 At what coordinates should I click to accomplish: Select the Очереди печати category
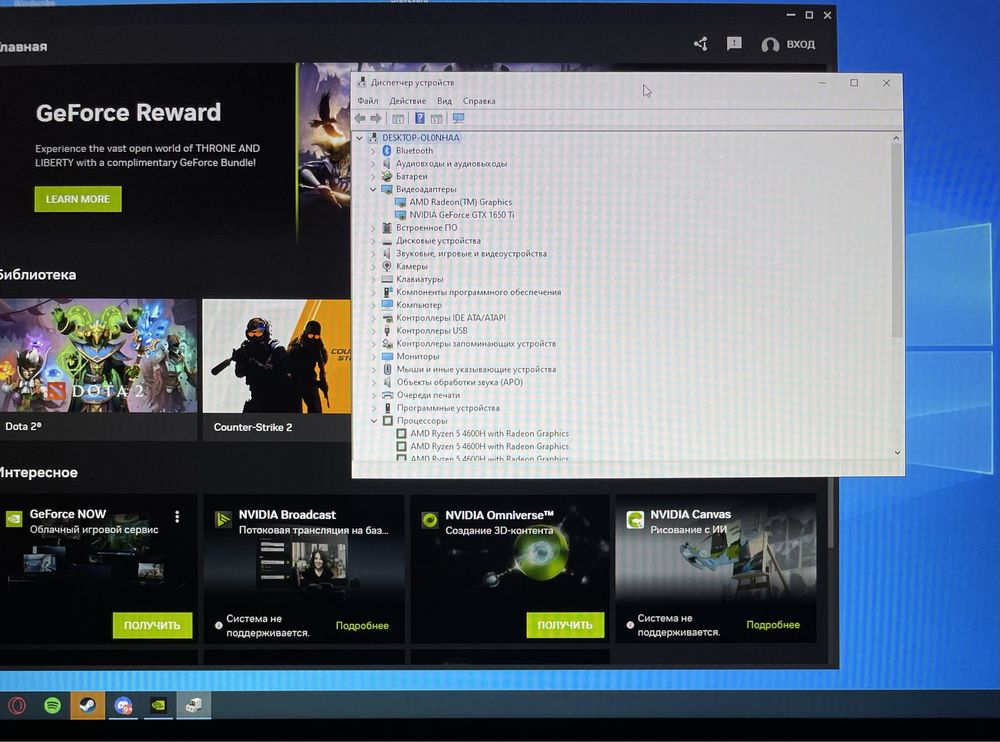coord(428,395)
